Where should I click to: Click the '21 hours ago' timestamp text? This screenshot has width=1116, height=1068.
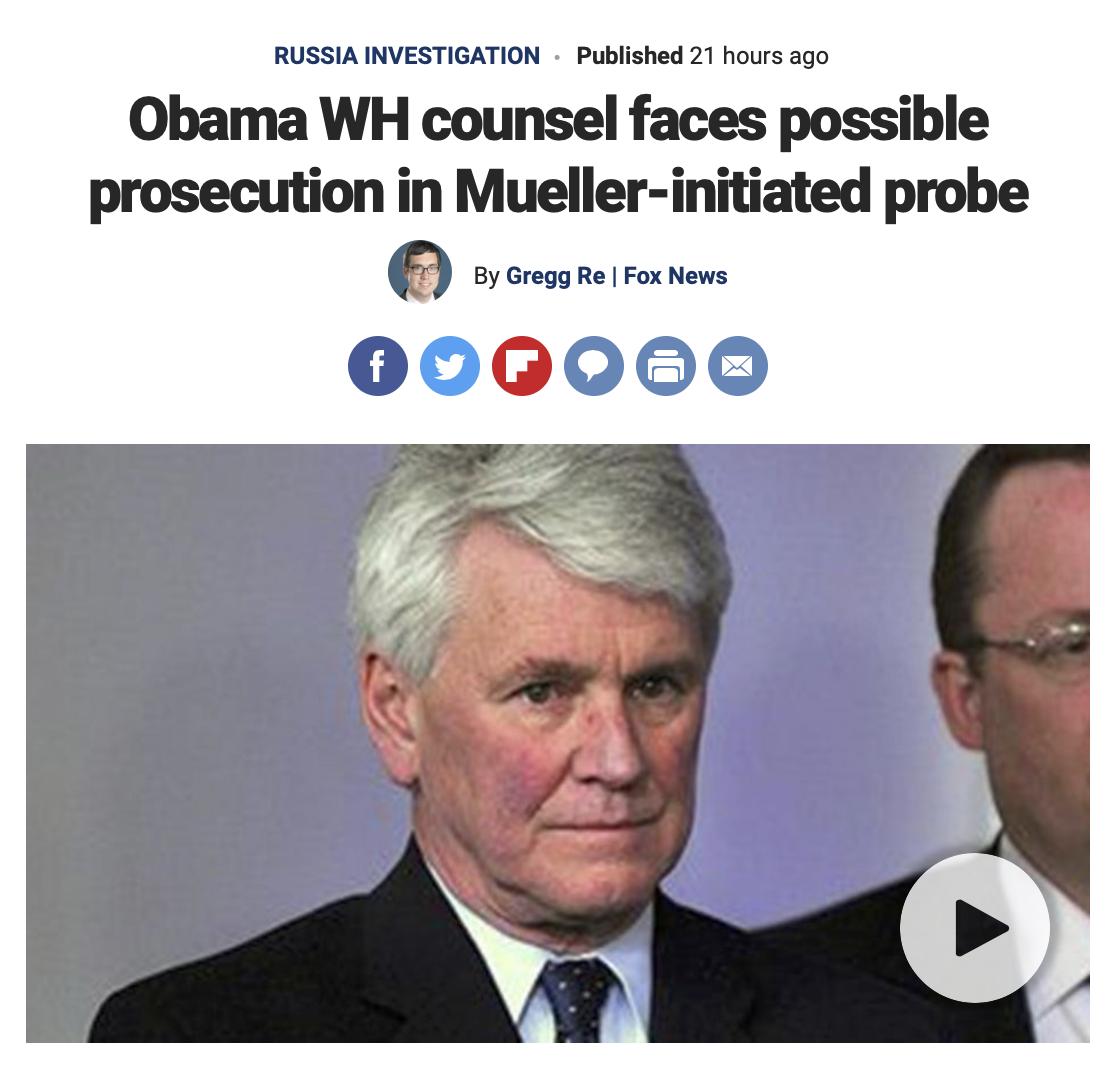point(759,55)
